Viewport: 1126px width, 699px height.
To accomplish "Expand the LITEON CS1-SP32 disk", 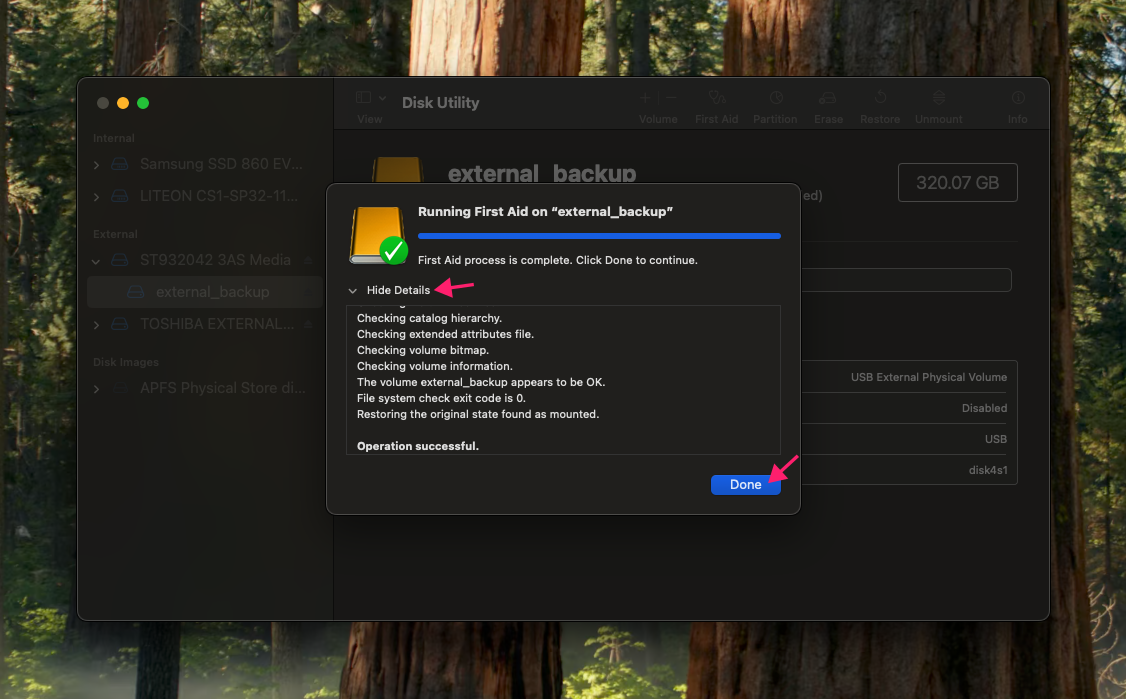I will [x=96, y=197].
